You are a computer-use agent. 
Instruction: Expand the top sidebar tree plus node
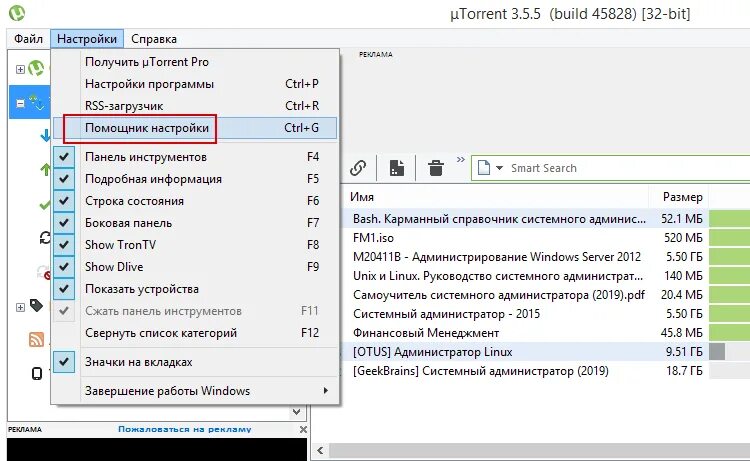coord(20,69)
